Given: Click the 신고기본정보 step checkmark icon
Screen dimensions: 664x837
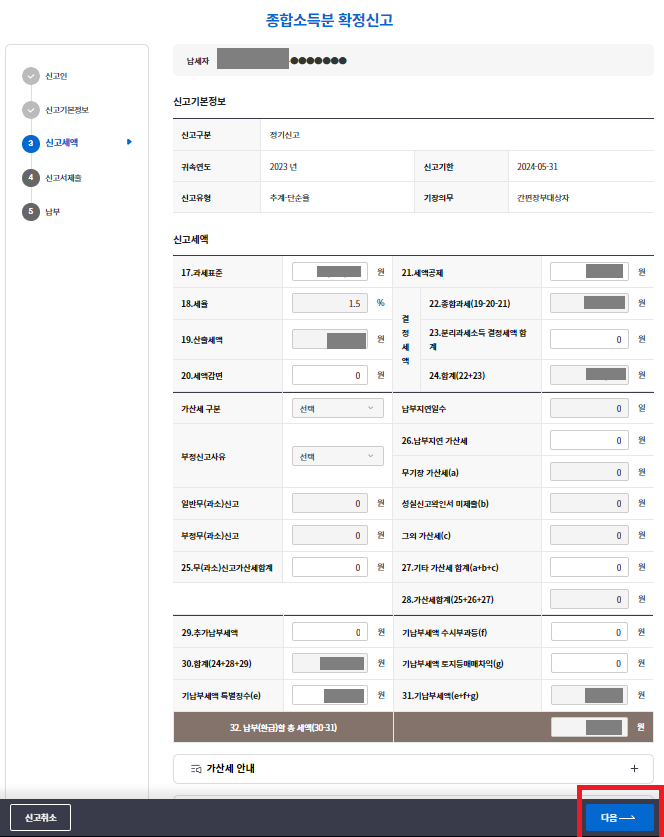Looking at the screenshot, I should [x=31, y=110].
